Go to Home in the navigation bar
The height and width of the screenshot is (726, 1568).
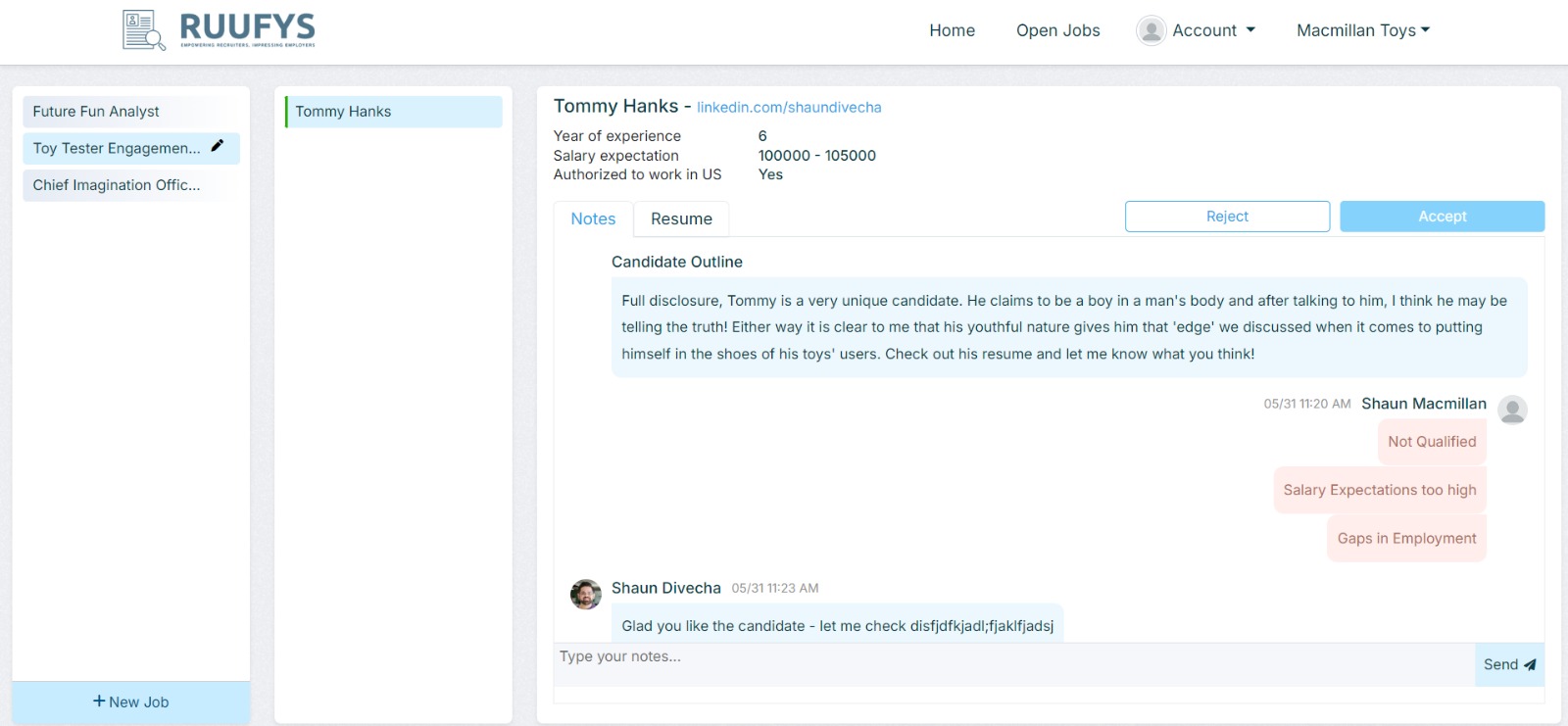(953, 30)
